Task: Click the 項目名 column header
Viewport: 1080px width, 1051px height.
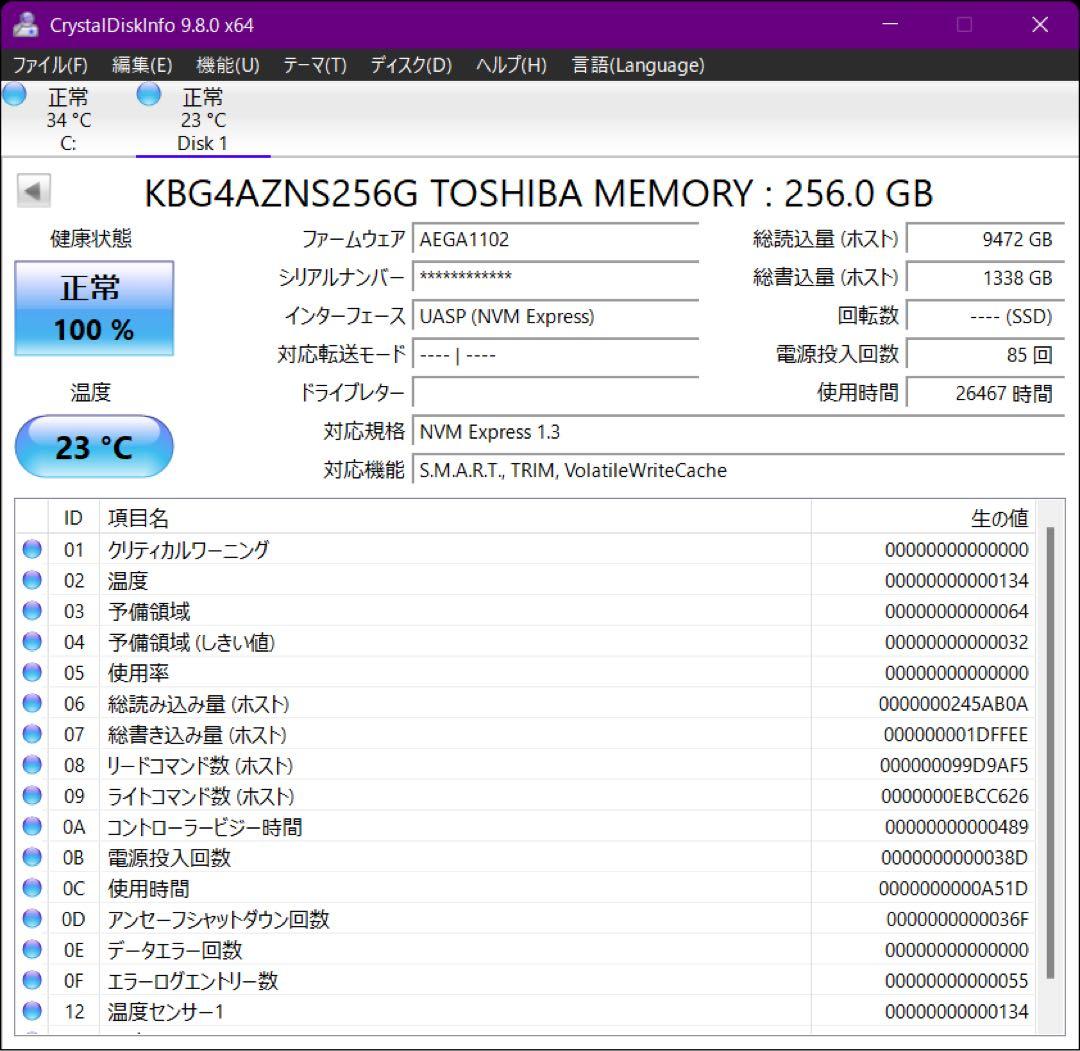Action: tap(455, 518)
